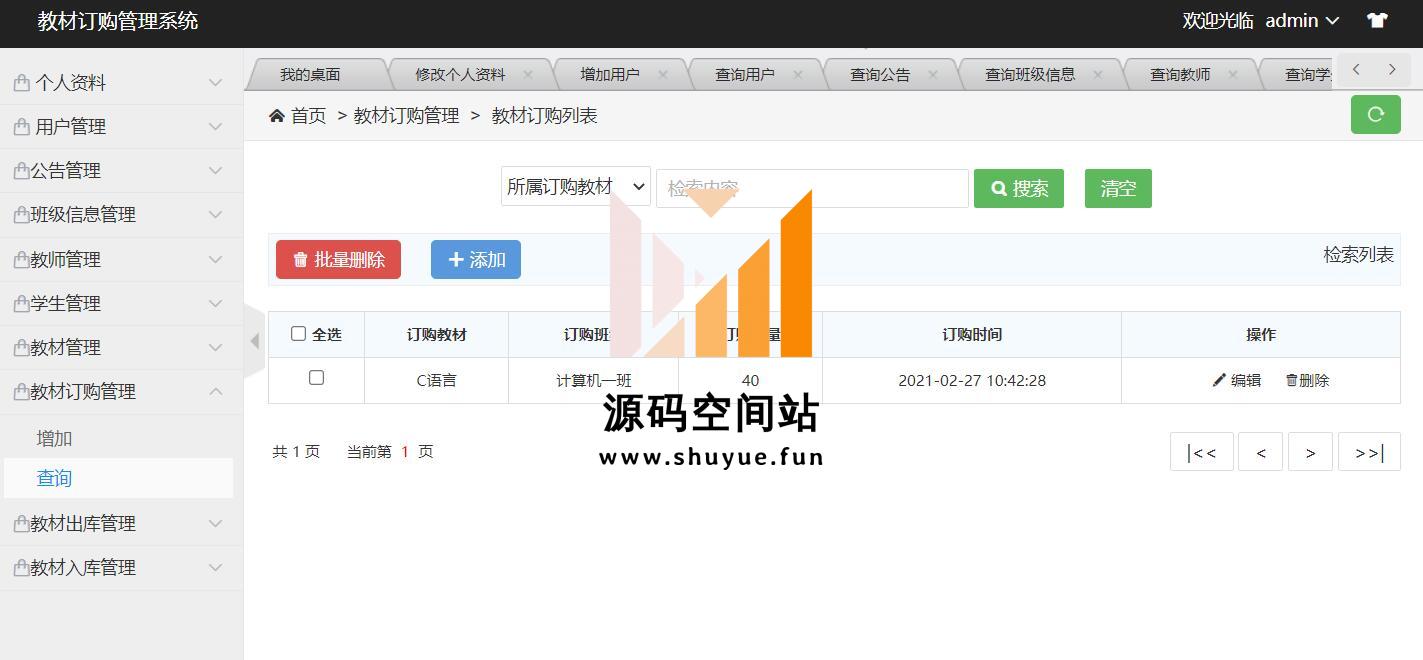Tick the 全选 select-all checkbox
1423x660 pixels.
[x=298, y=333]
